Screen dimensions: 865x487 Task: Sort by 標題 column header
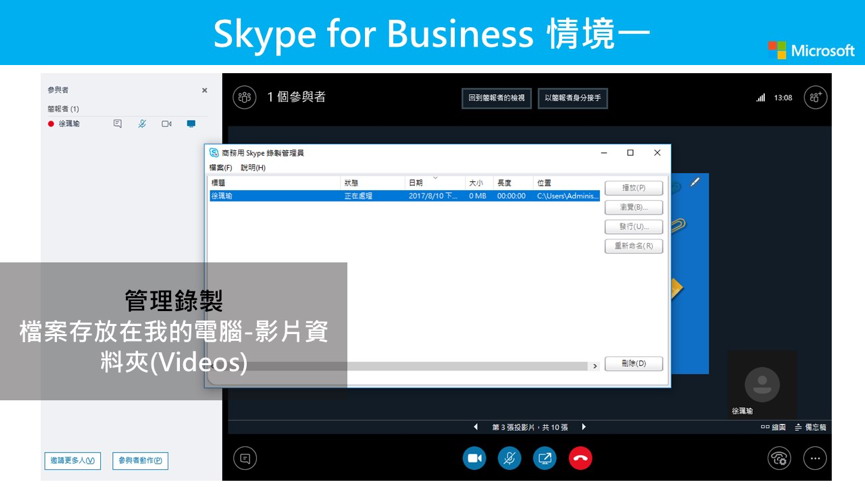pyautogui.click(x=275, y=183)
